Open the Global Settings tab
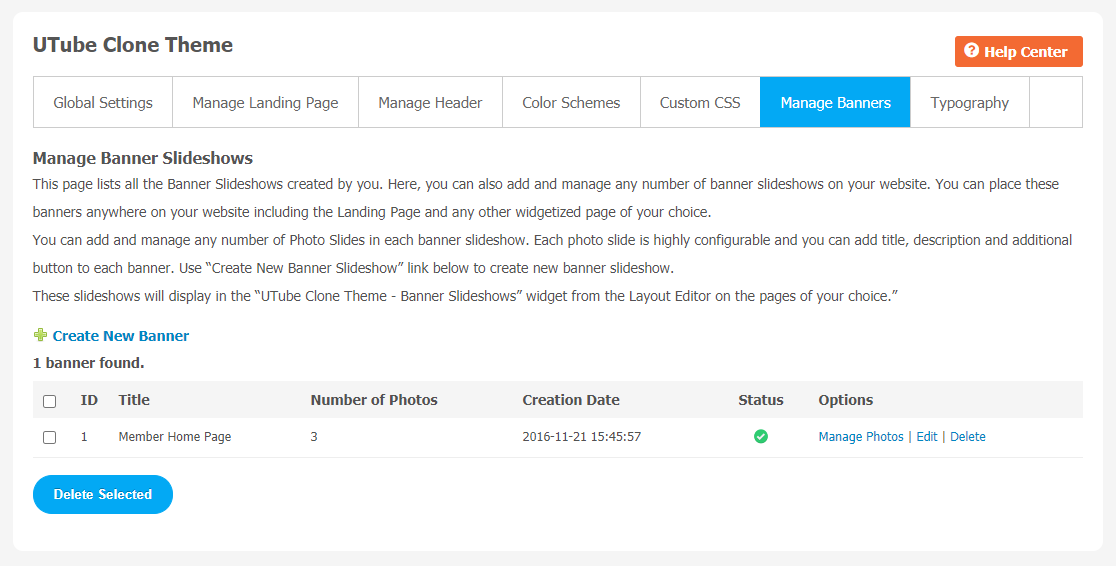The width and height of the screenshot is (1116, 566). (103, 103)
